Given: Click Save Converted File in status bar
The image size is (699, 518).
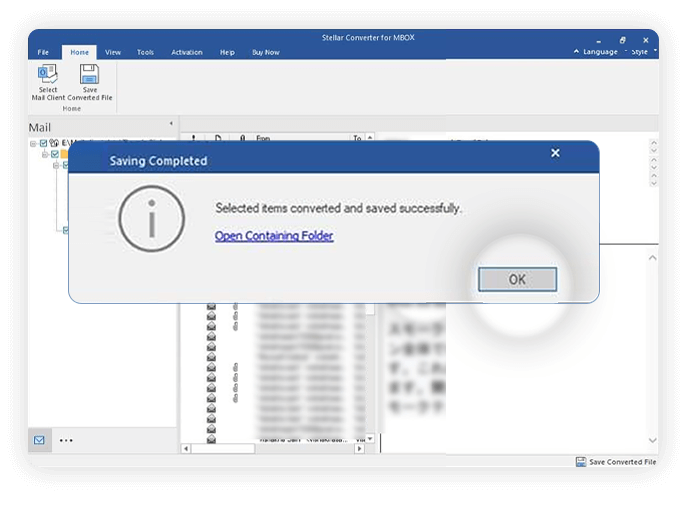Looking at the screenshot, I should tap(617, 462).
